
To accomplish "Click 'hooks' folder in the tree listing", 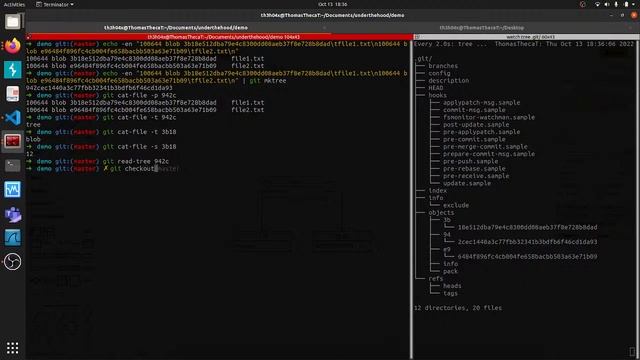I will click(437, 95).
